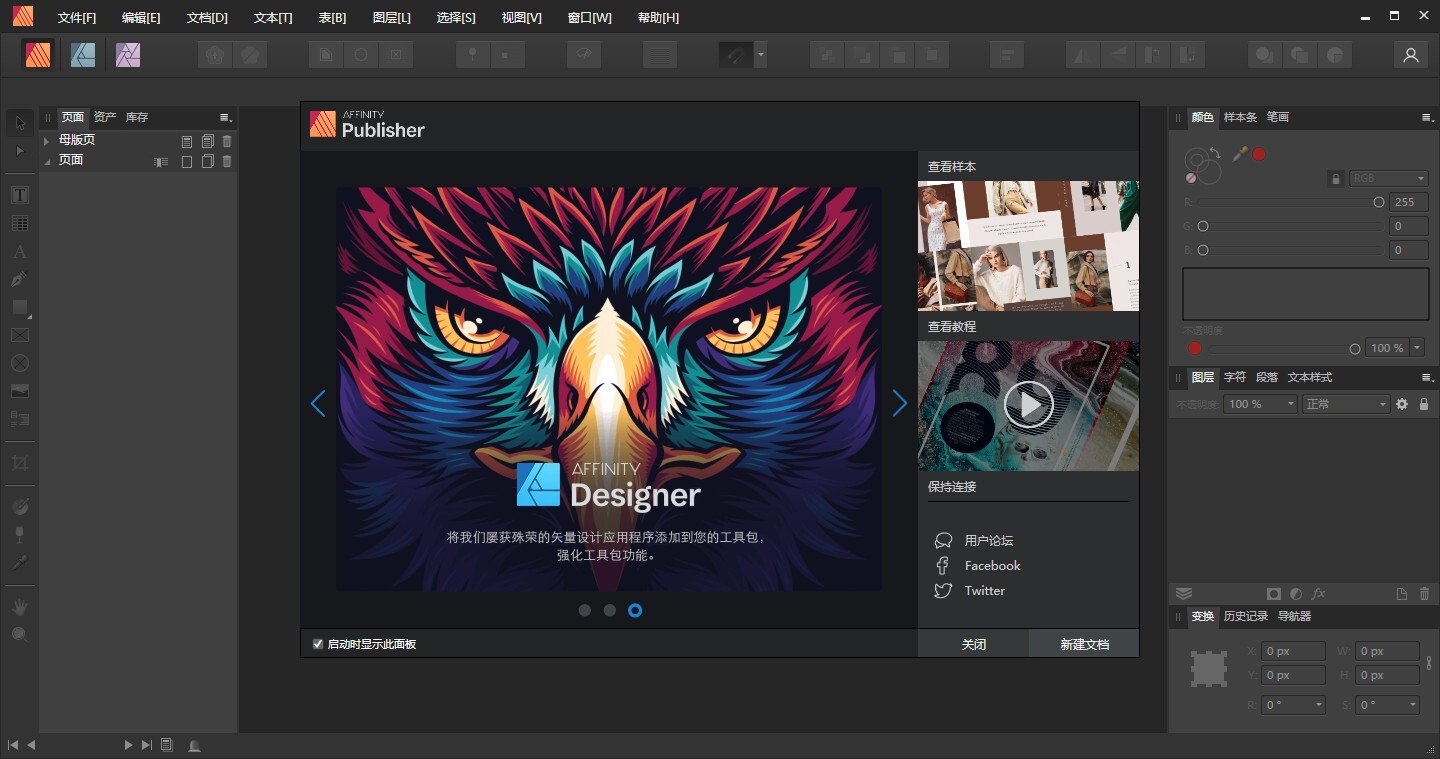Select the first carousel page dot
This screenshot has height=759, width=1440.
tap(585, 610)
